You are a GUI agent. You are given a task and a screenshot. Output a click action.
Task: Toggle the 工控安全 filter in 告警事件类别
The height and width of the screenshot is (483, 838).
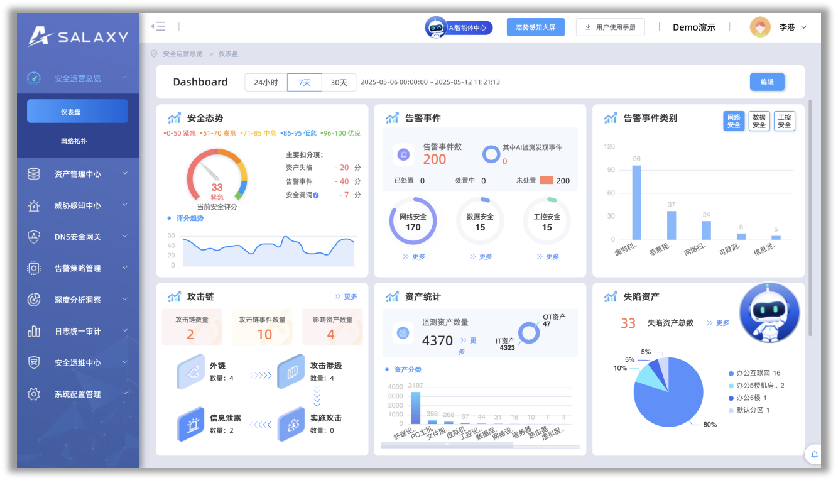785,121
